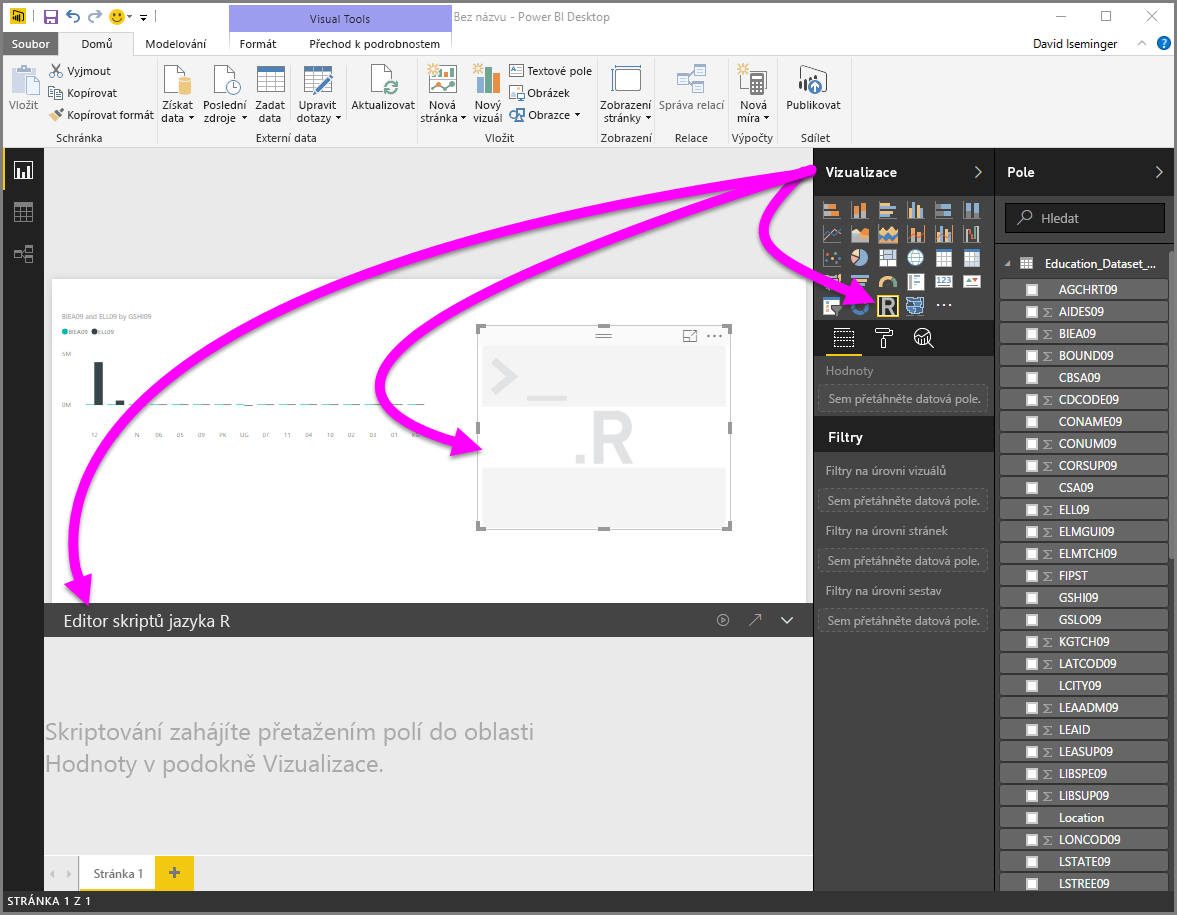Open the Analytics magnifier pane

tap(923, 338)
